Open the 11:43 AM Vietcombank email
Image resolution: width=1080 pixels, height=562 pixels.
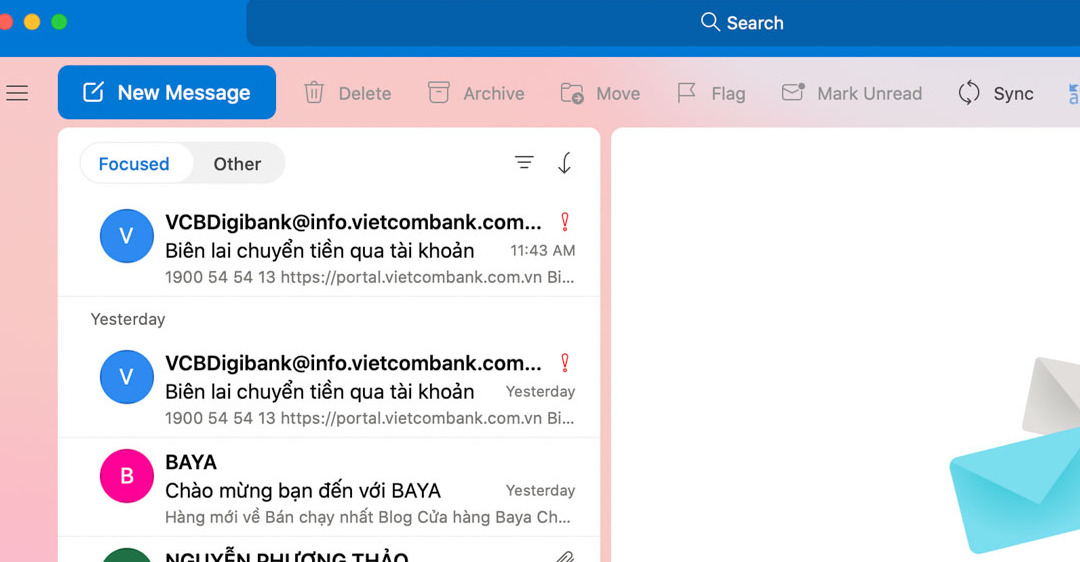pos(329,248)
